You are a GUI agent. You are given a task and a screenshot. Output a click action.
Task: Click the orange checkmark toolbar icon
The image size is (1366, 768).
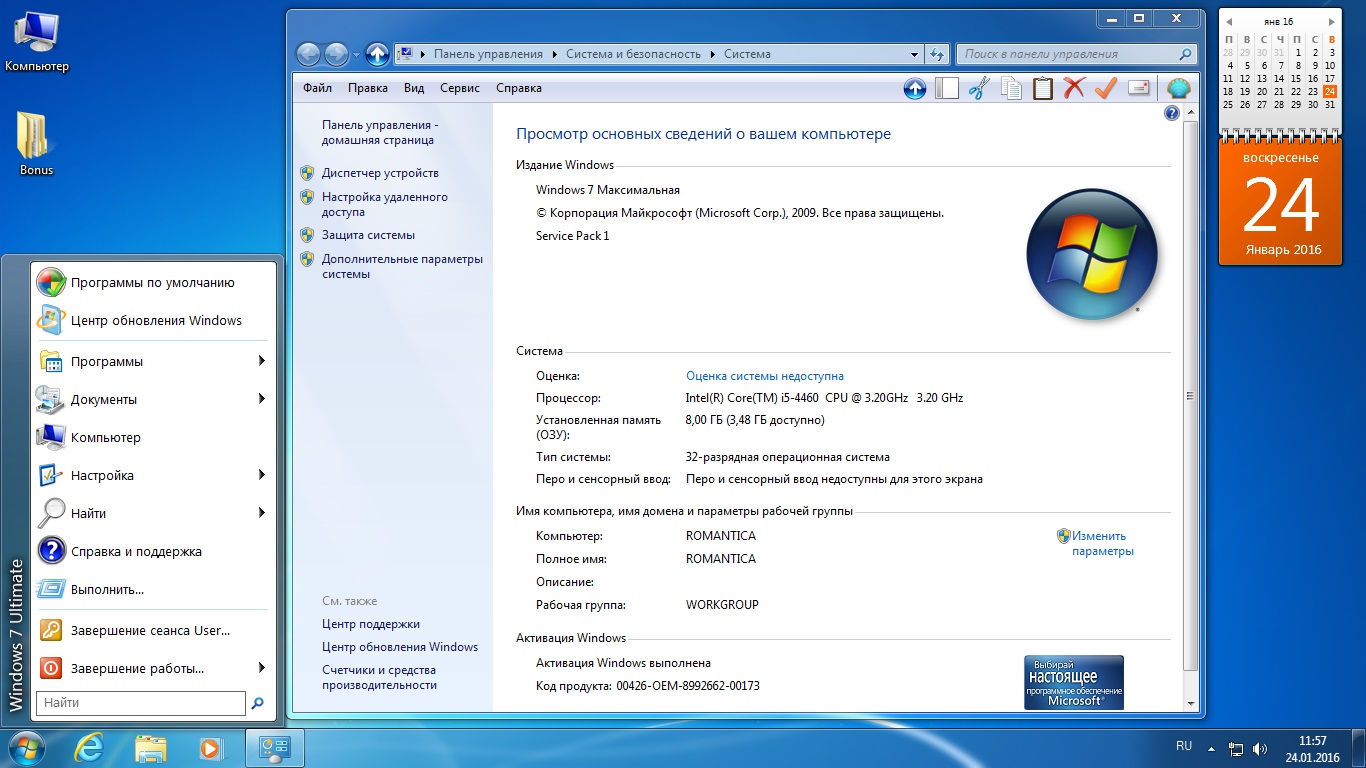point(1105,88)
